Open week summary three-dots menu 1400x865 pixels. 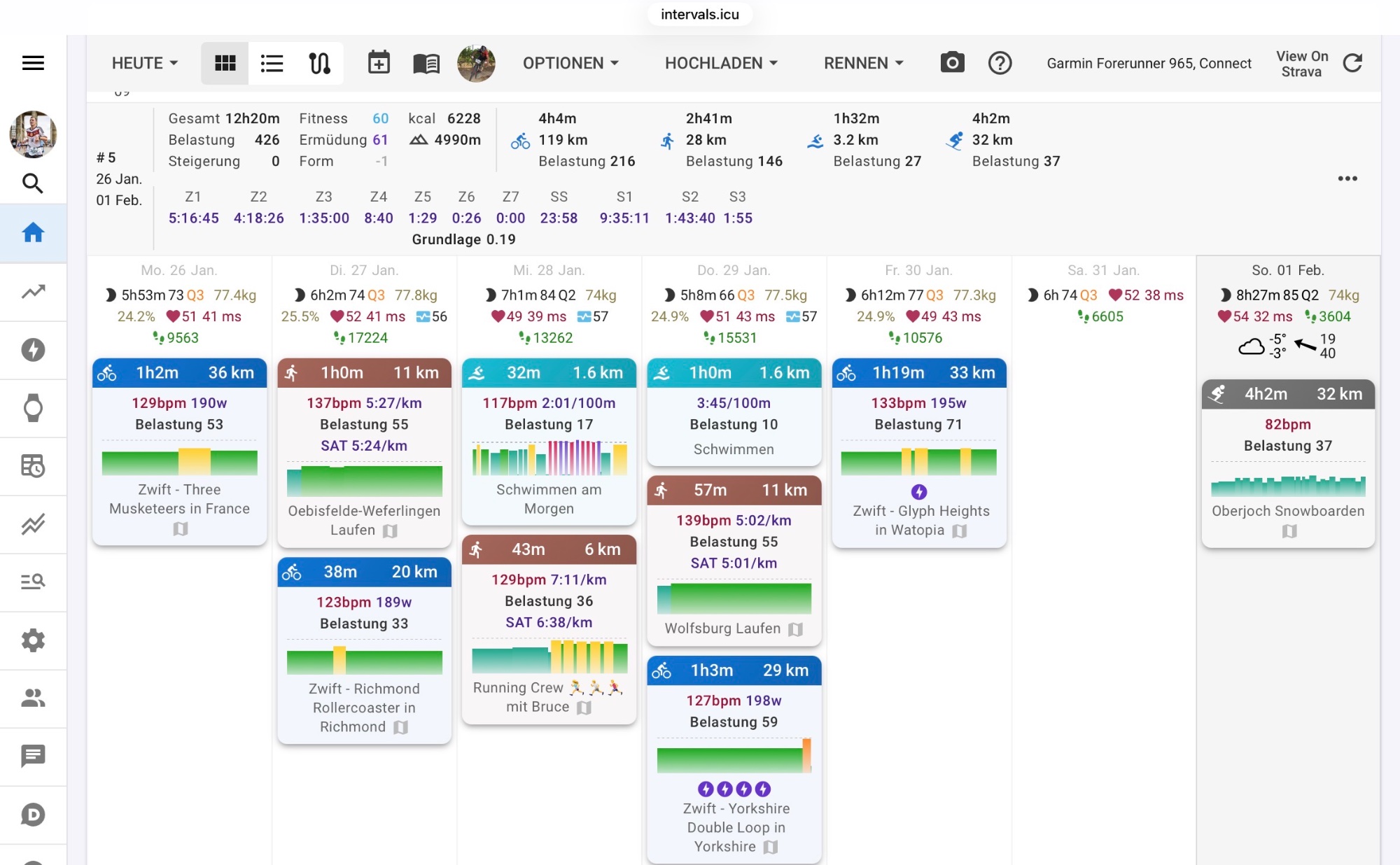click(1347, 178)
